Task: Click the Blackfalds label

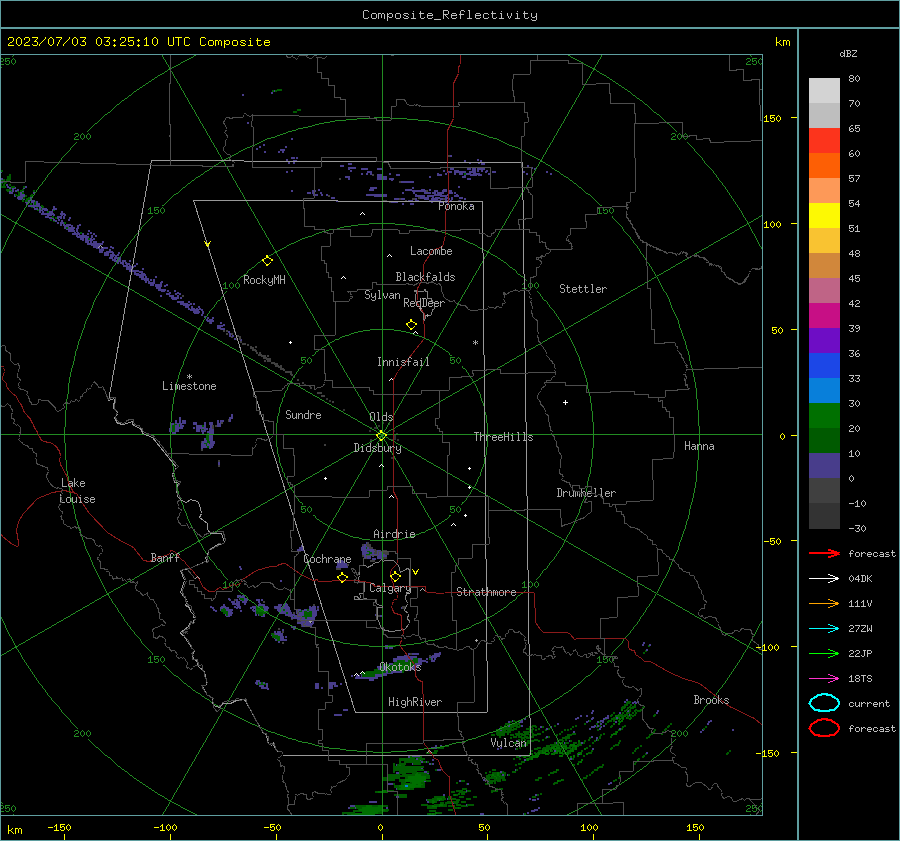Action: (425, 277)
